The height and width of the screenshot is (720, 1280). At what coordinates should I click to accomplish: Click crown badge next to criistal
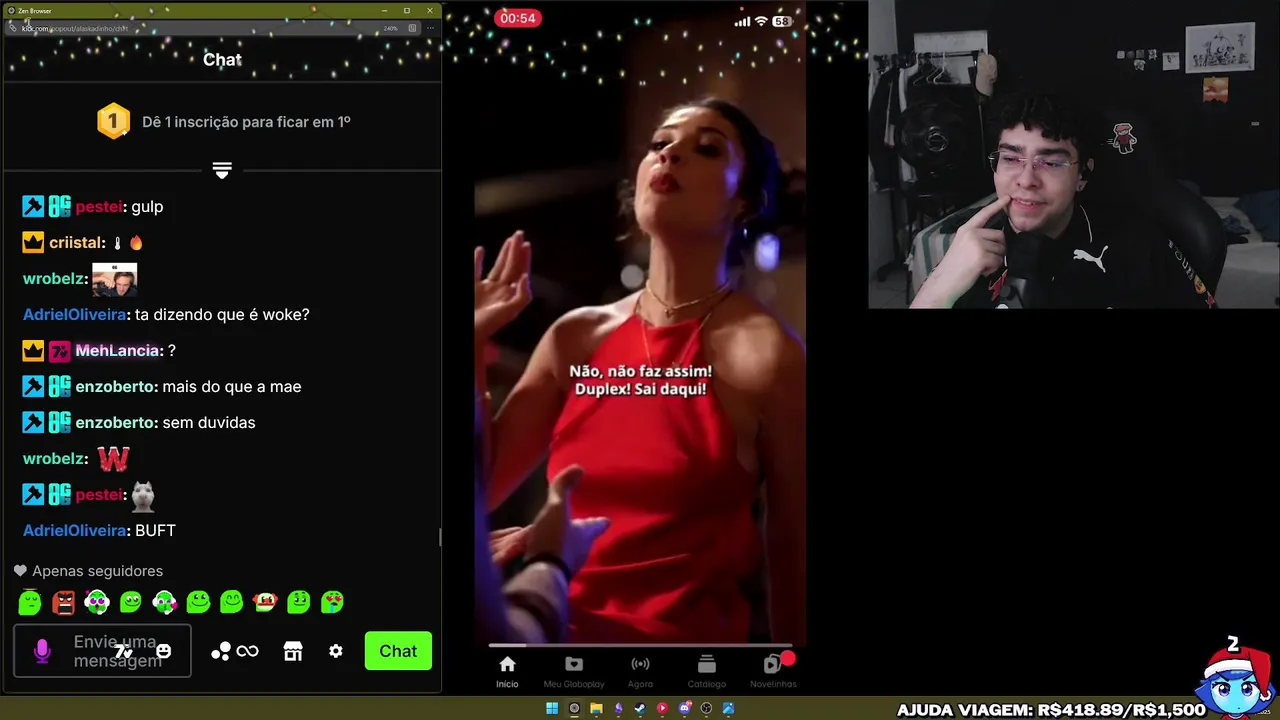[33, 242]
